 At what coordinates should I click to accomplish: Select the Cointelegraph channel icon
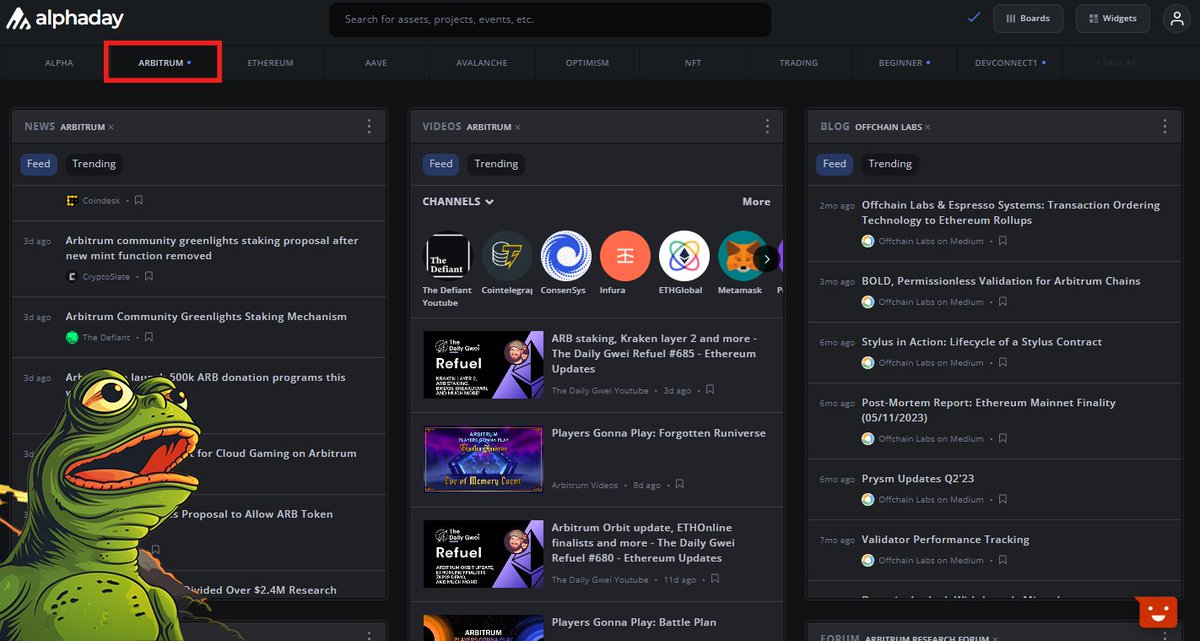coord(507,256)
